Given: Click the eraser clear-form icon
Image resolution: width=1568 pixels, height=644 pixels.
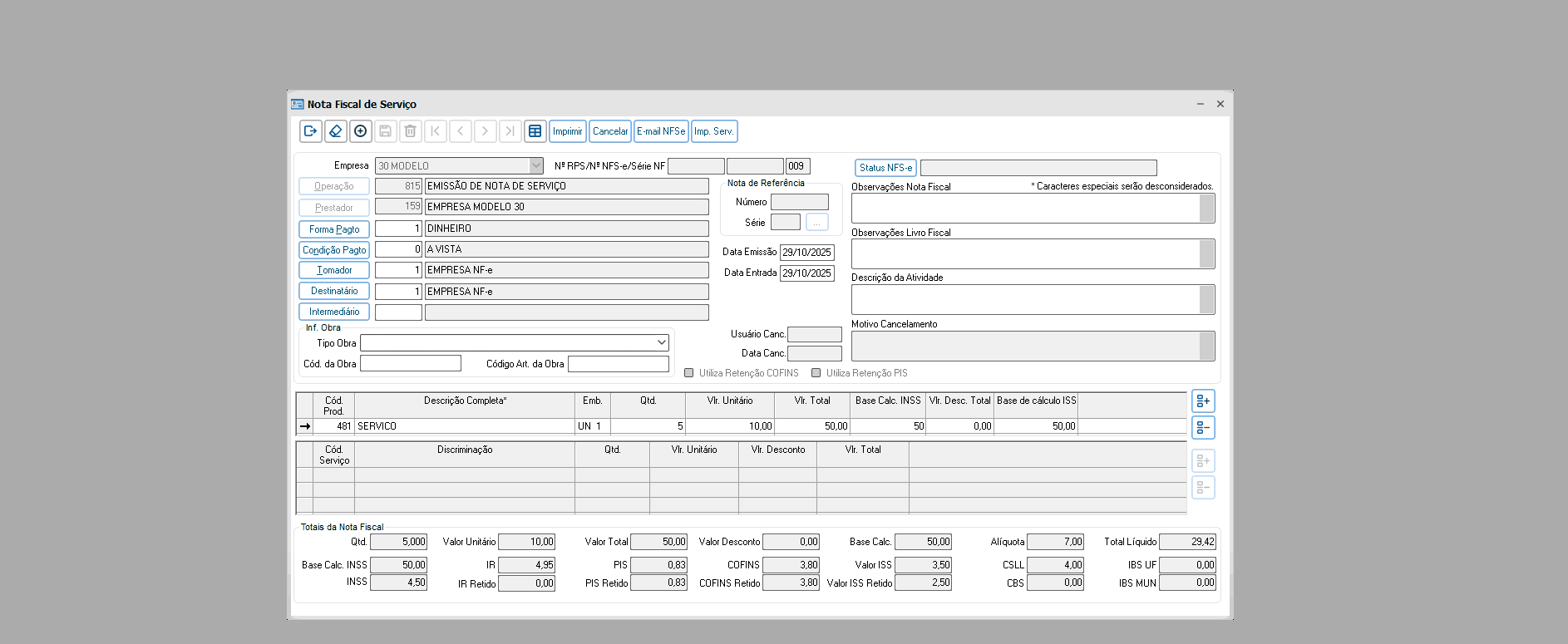Looking at the screenshot, I should click(x=335, y=131).
